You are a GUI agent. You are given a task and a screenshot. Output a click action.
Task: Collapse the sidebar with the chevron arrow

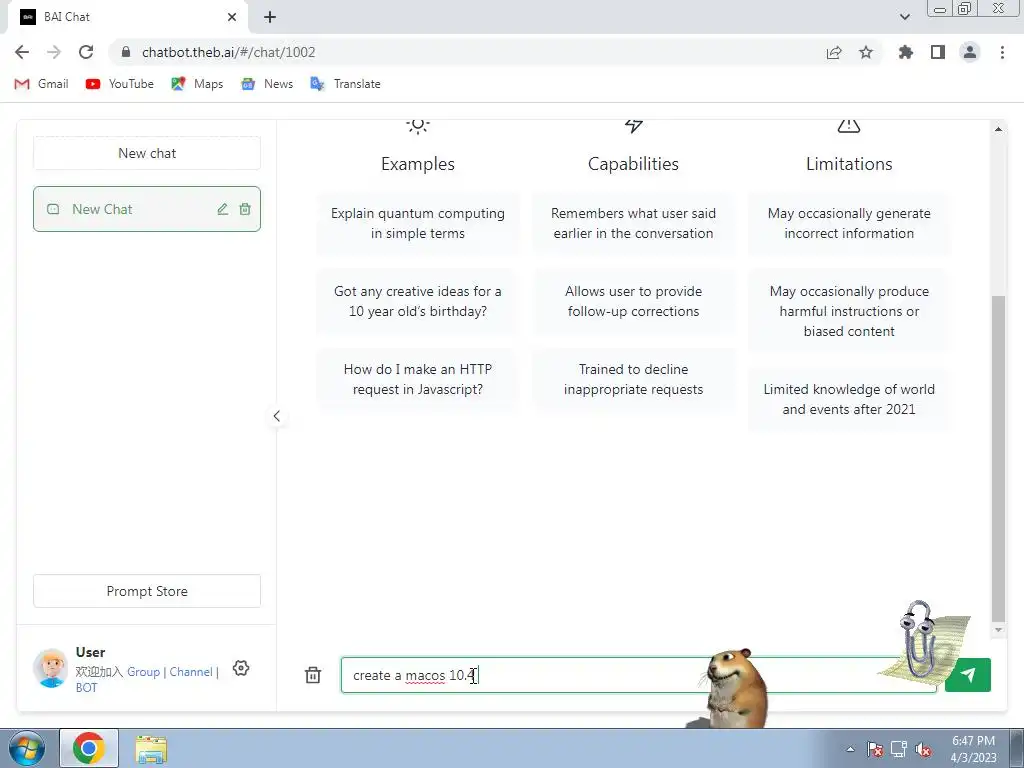pos(276,416)
